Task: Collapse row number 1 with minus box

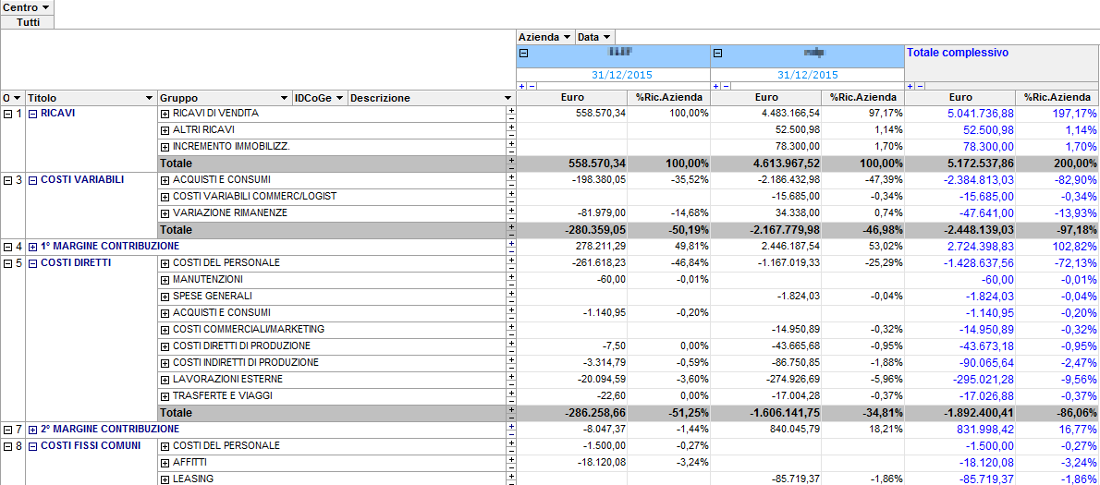Action: (x=7, y=113)
